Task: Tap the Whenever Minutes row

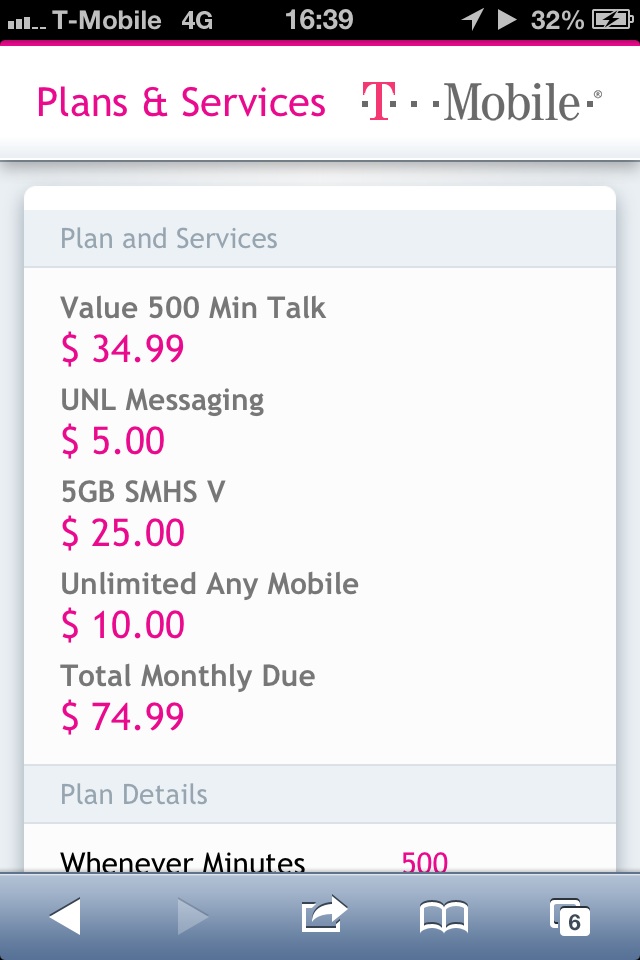Action: tap(320, 862)
